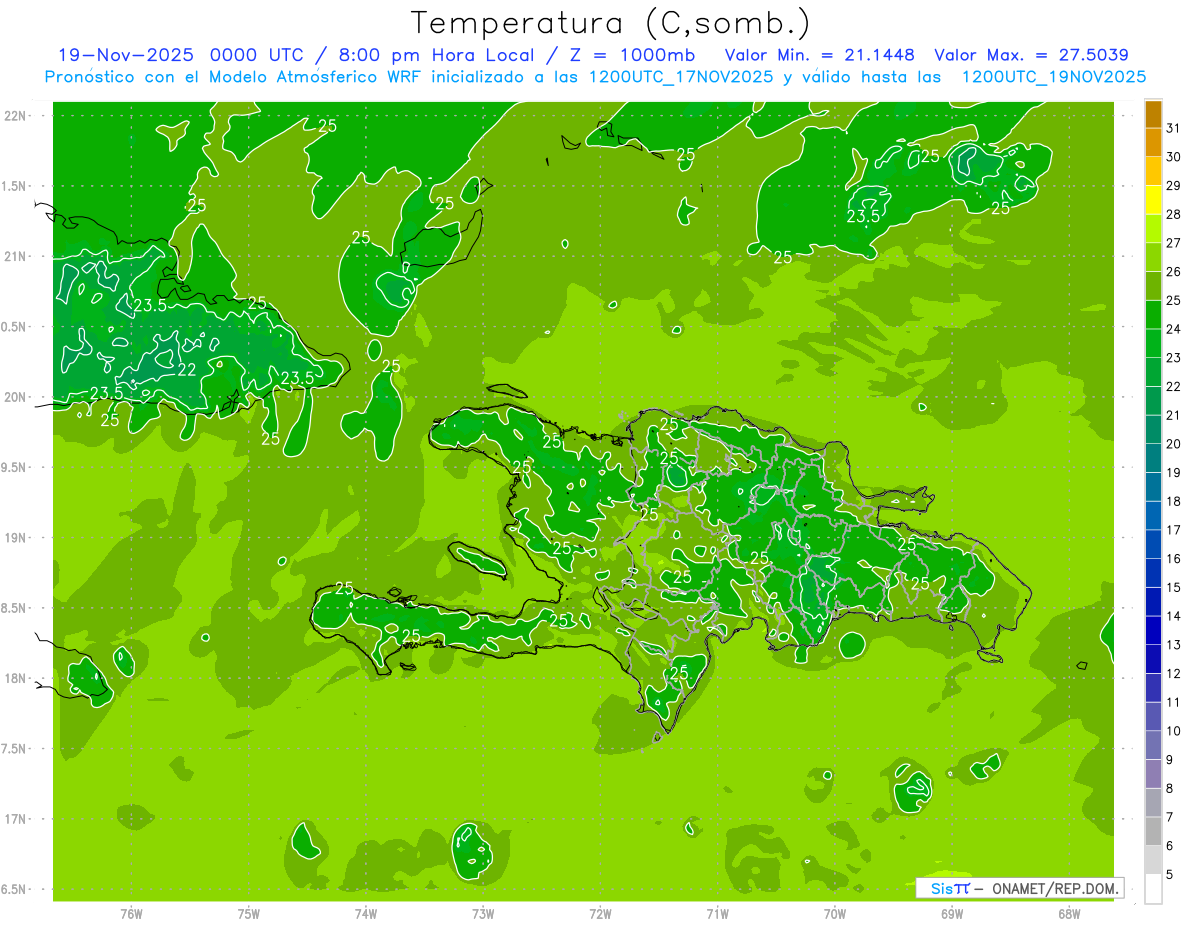Click the "1.5N" latitude axis label
The image size is (1200, 927).
14,186
